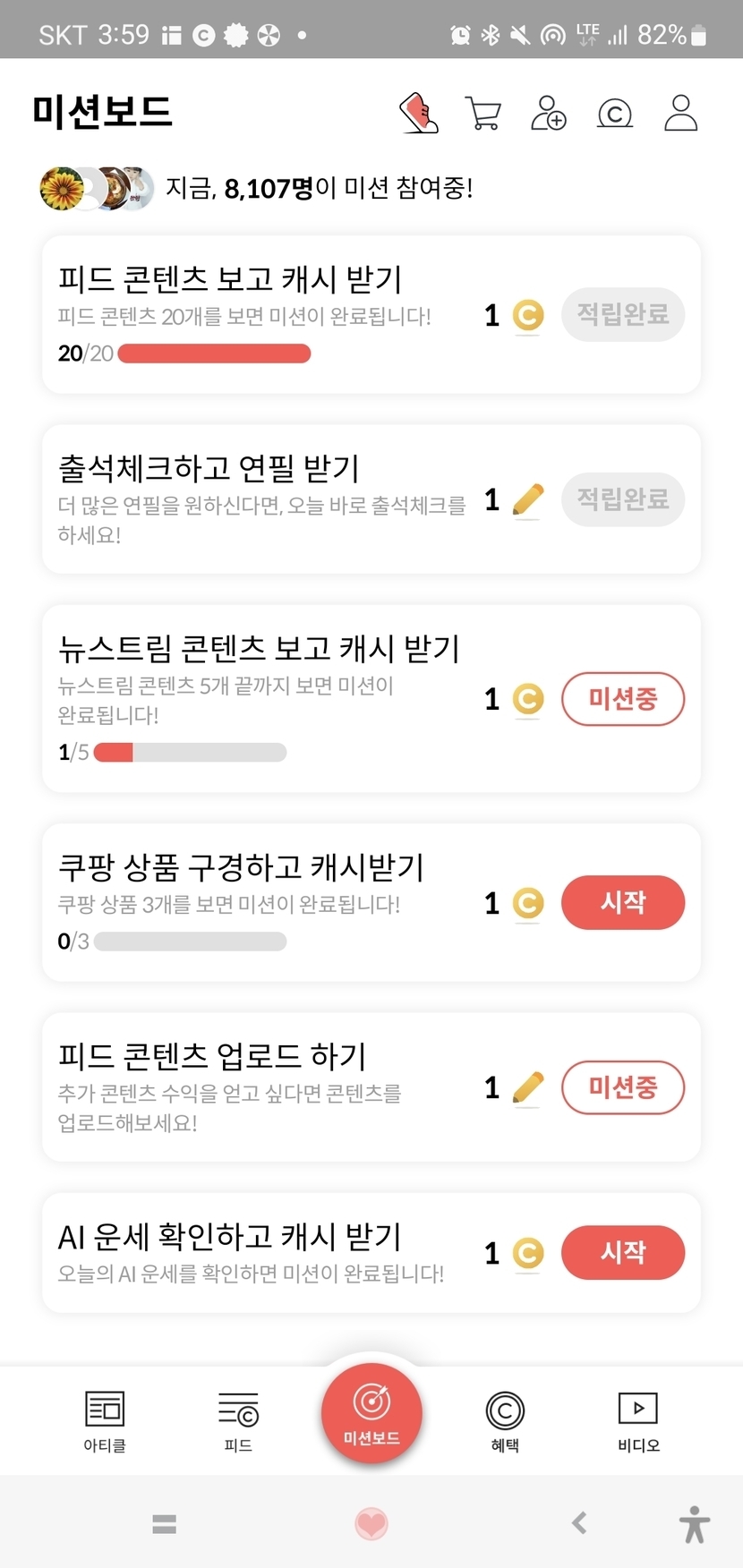Tap 미션중 on 피드 콘텐츠 업로드 mission

(x=622, y=1087)
